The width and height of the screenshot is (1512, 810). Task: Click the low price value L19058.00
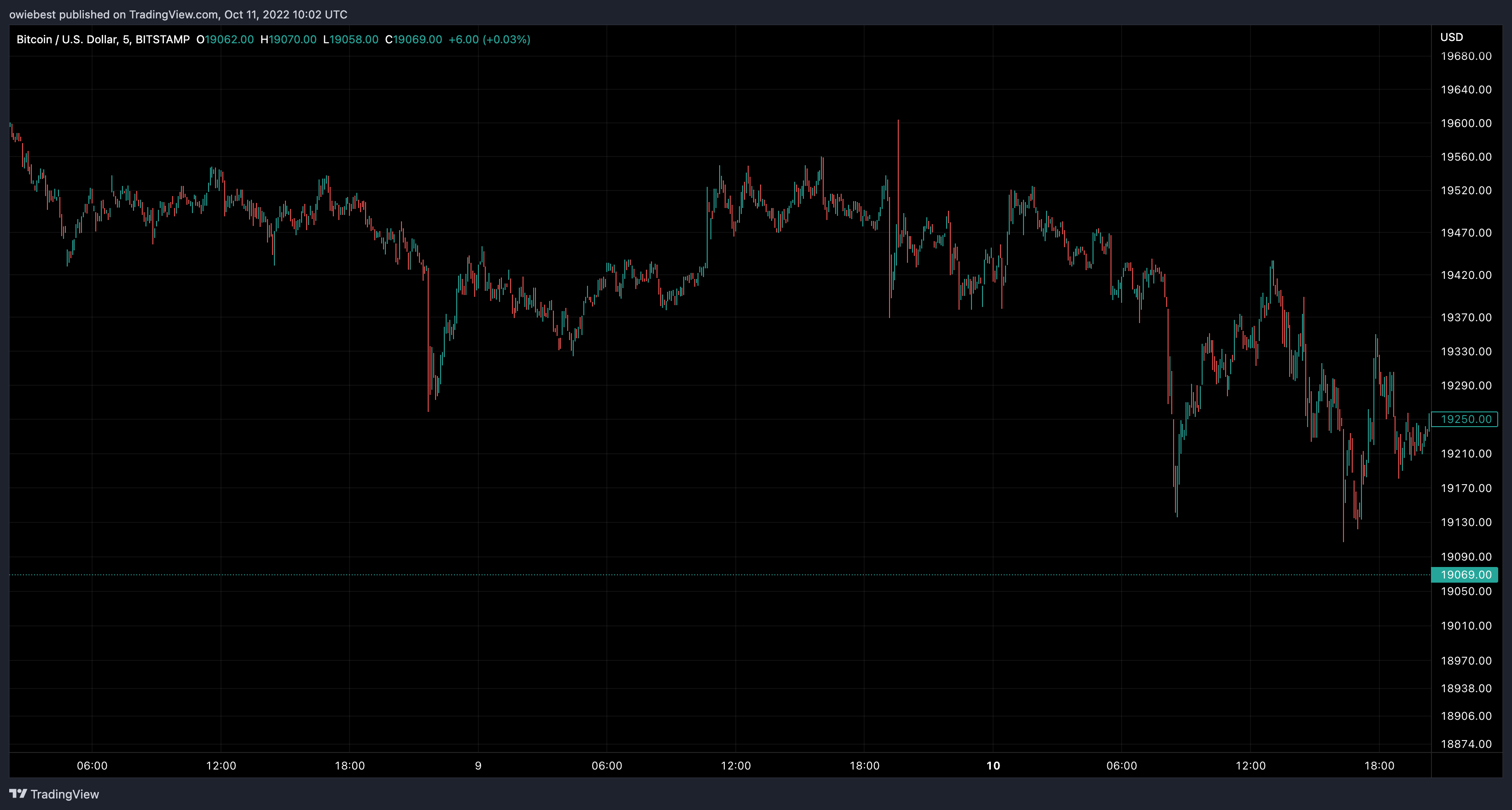pyautogui.click(x=352, y=39)
